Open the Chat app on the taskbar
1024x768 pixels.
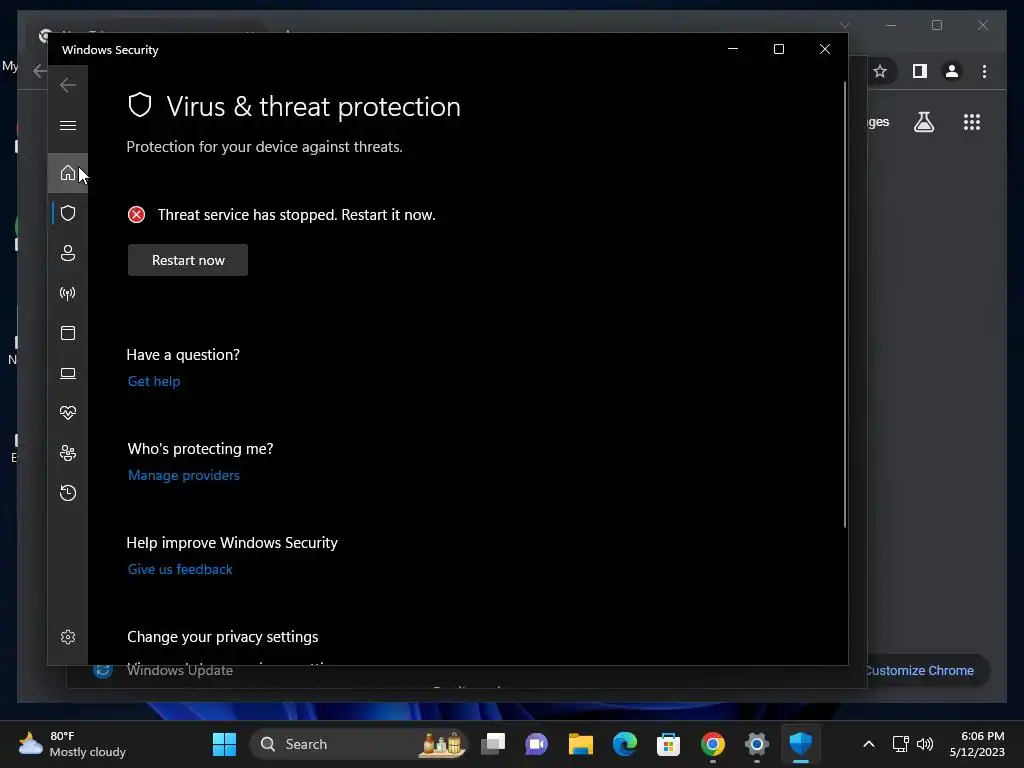point(536,744)
